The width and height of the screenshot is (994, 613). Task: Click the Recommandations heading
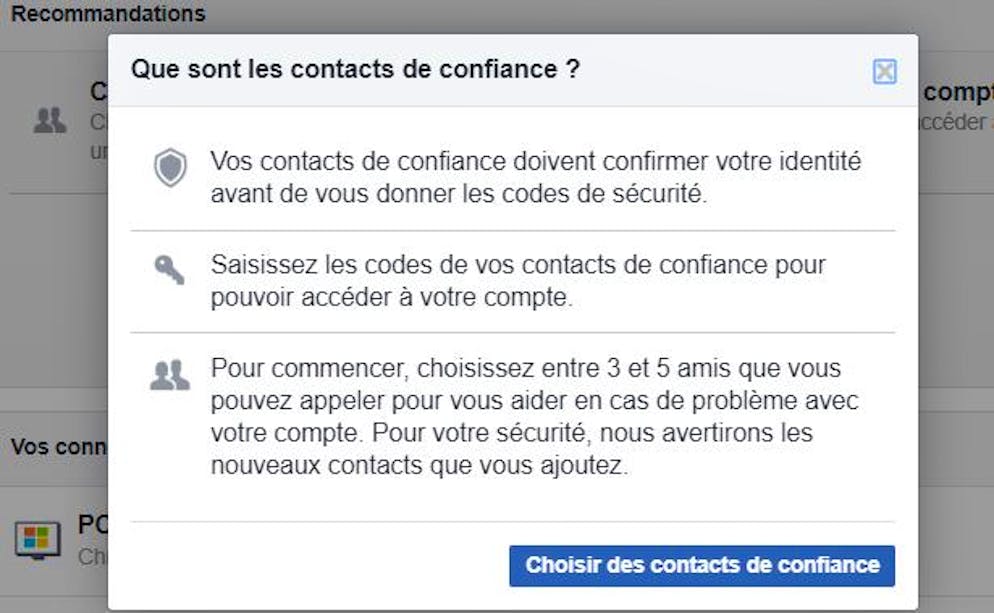click(108, 13)
